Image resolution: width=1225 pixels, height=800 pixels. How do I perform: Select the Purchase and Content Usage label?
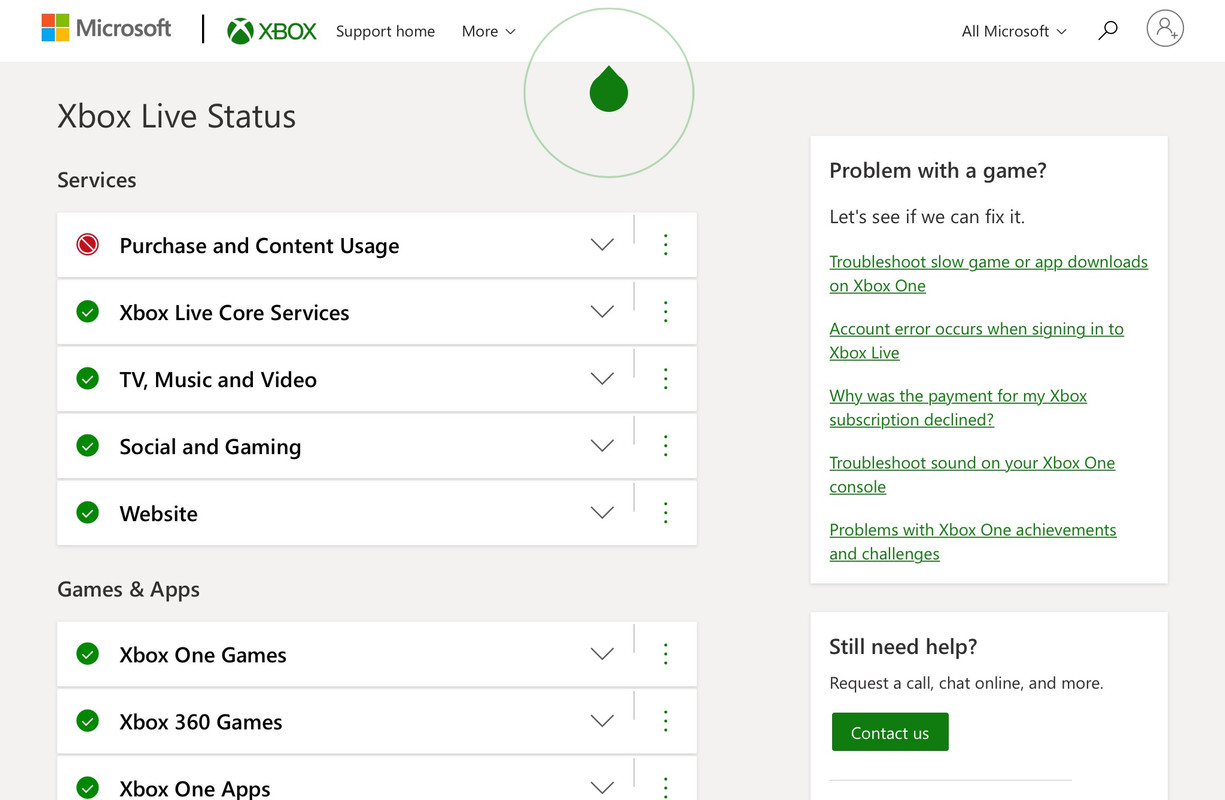click(259, 246)
